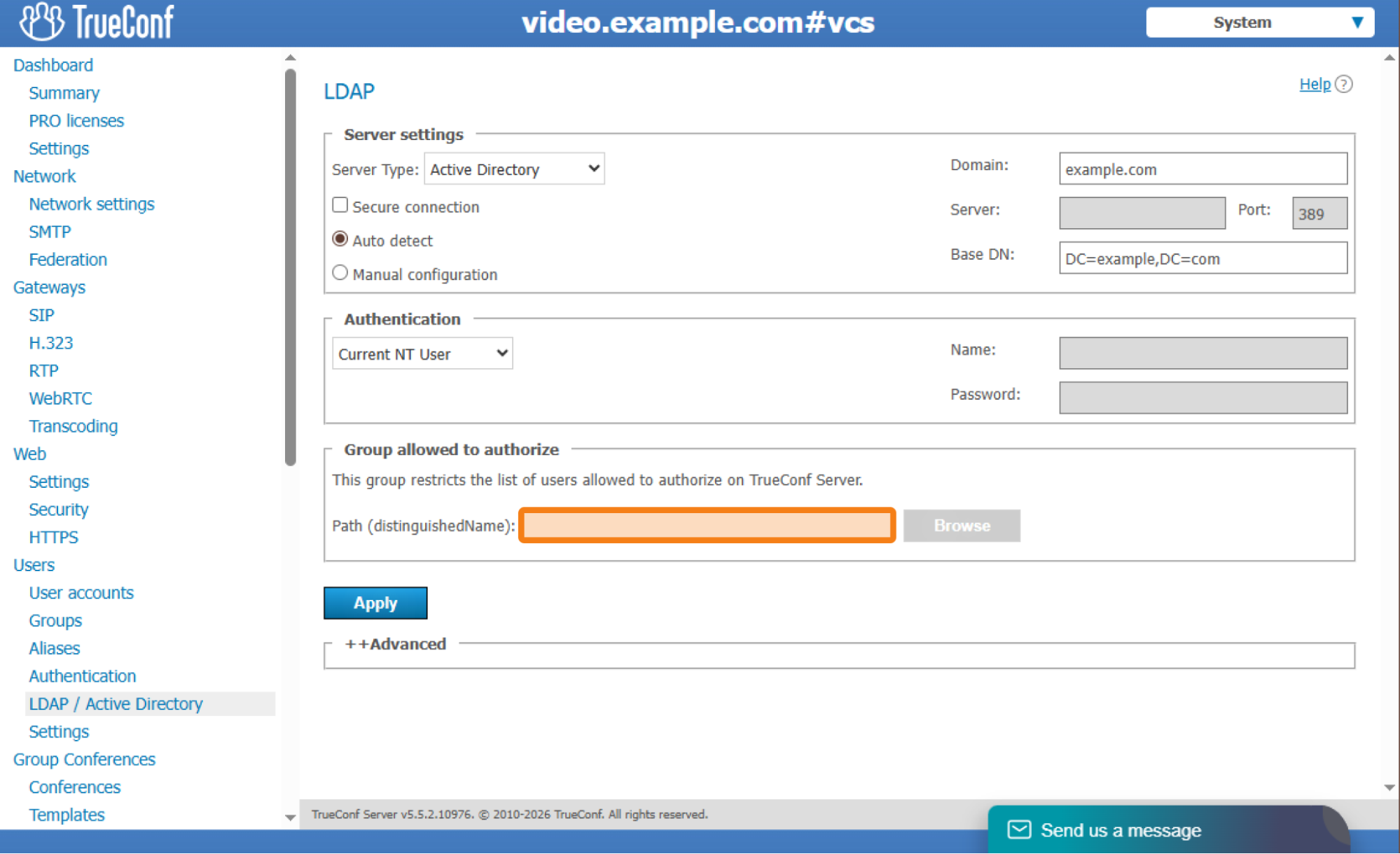Open the Help link

pos(1315,85)
